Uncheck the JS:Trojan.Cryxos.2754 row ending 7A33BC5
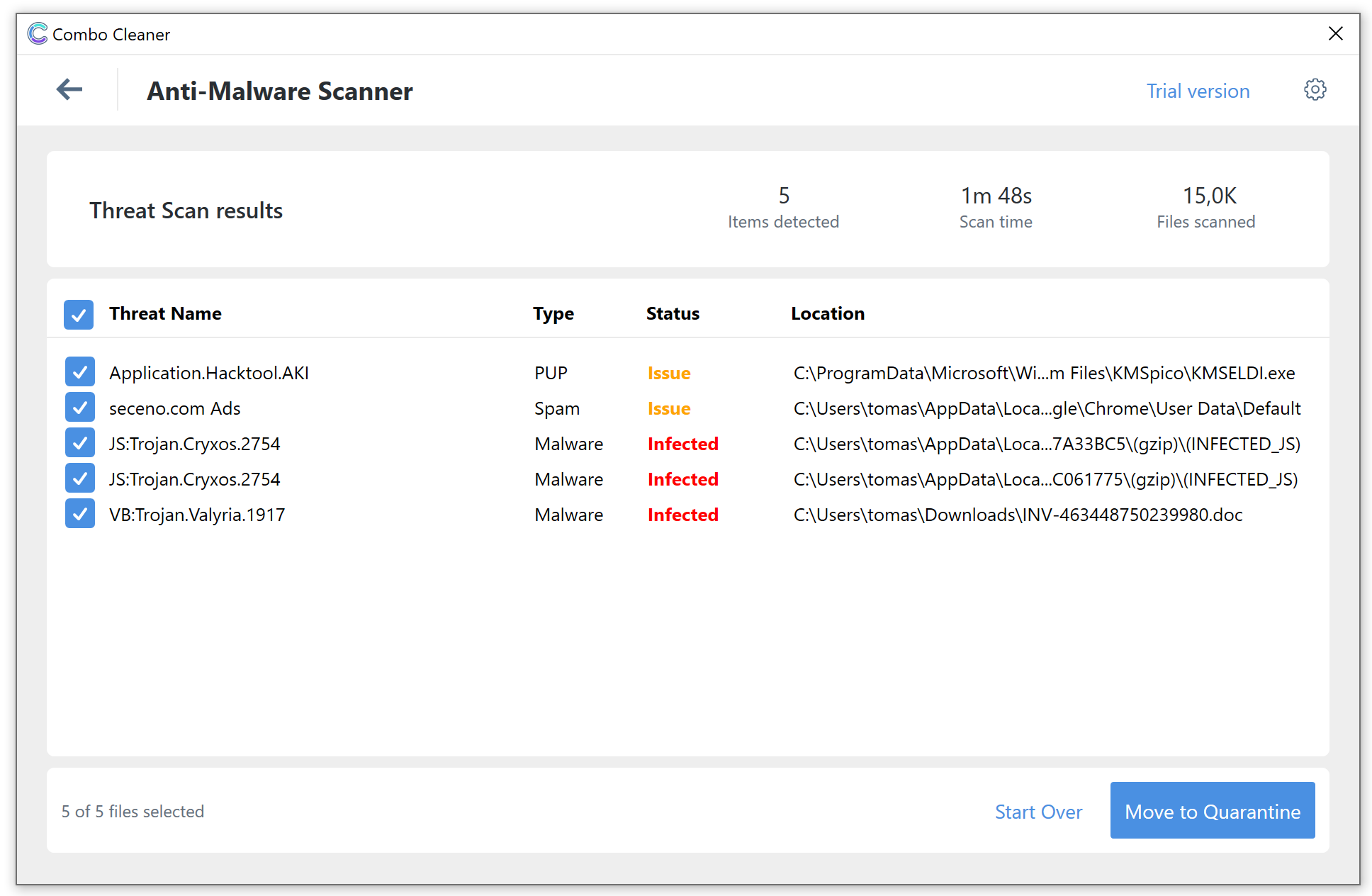 [80, 443]
